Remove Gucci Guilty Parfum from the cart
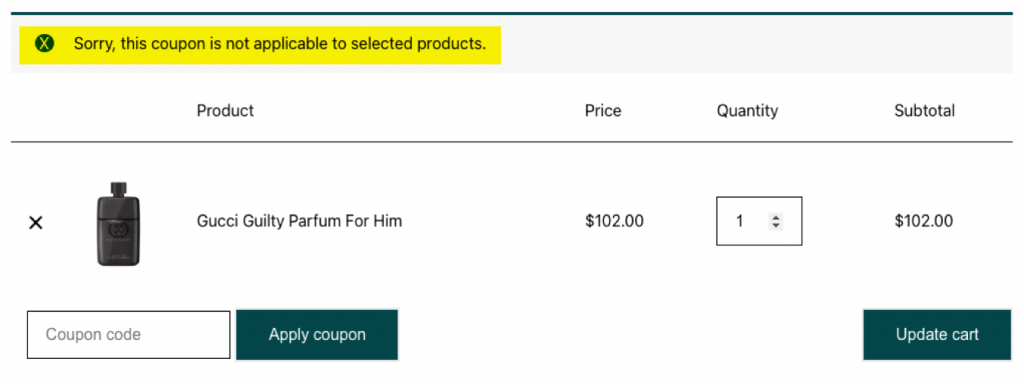 tap(36, 223)
